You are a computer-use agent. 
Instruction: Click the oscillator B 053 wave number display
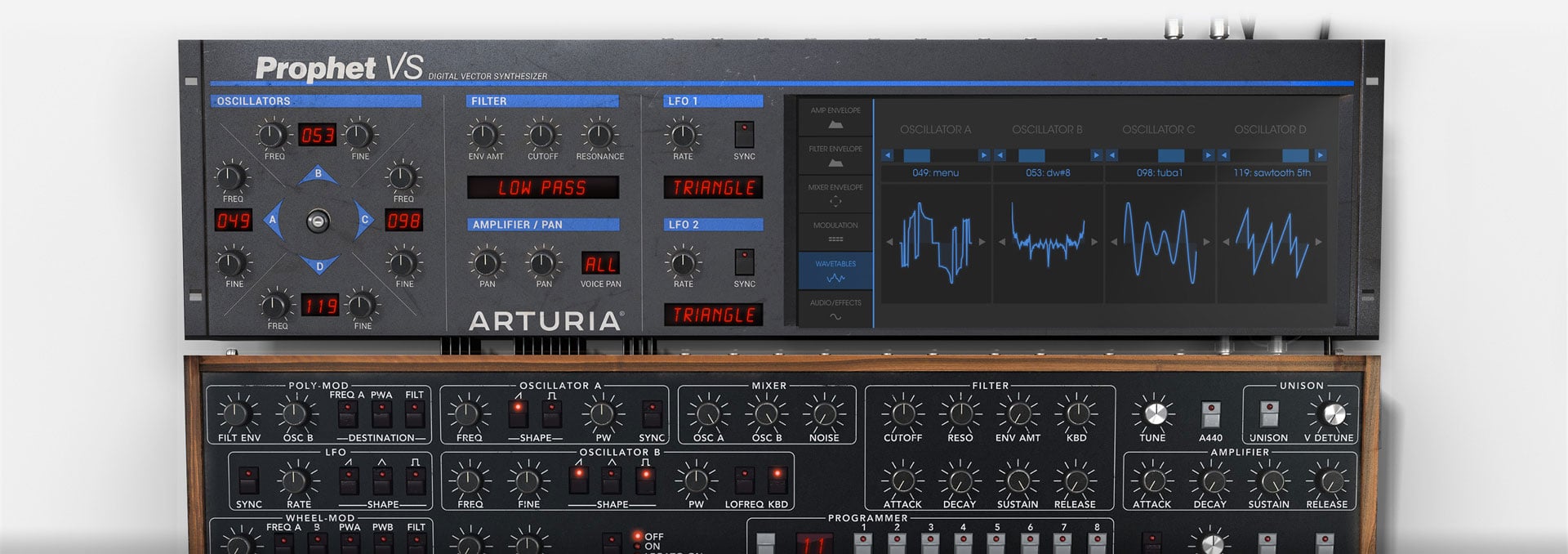[x=317, y=135]
